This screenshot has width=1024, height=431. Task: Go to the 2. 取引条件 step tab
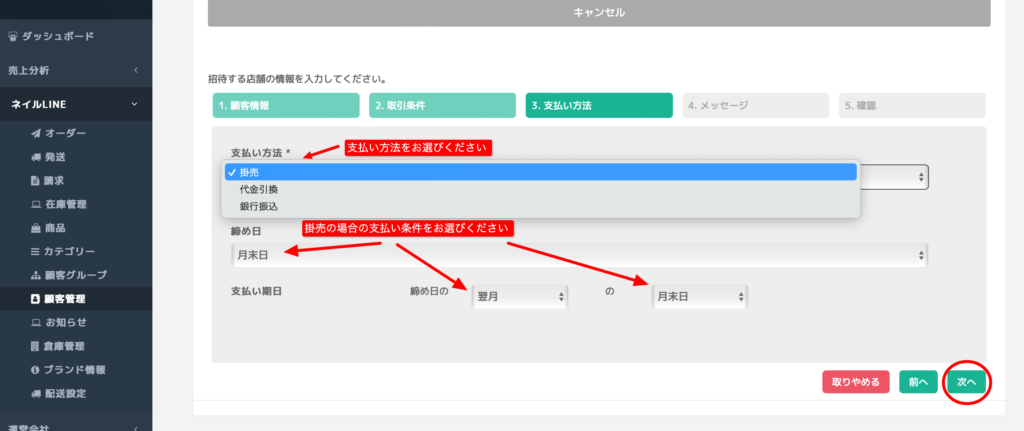click(x=442, y=105)
